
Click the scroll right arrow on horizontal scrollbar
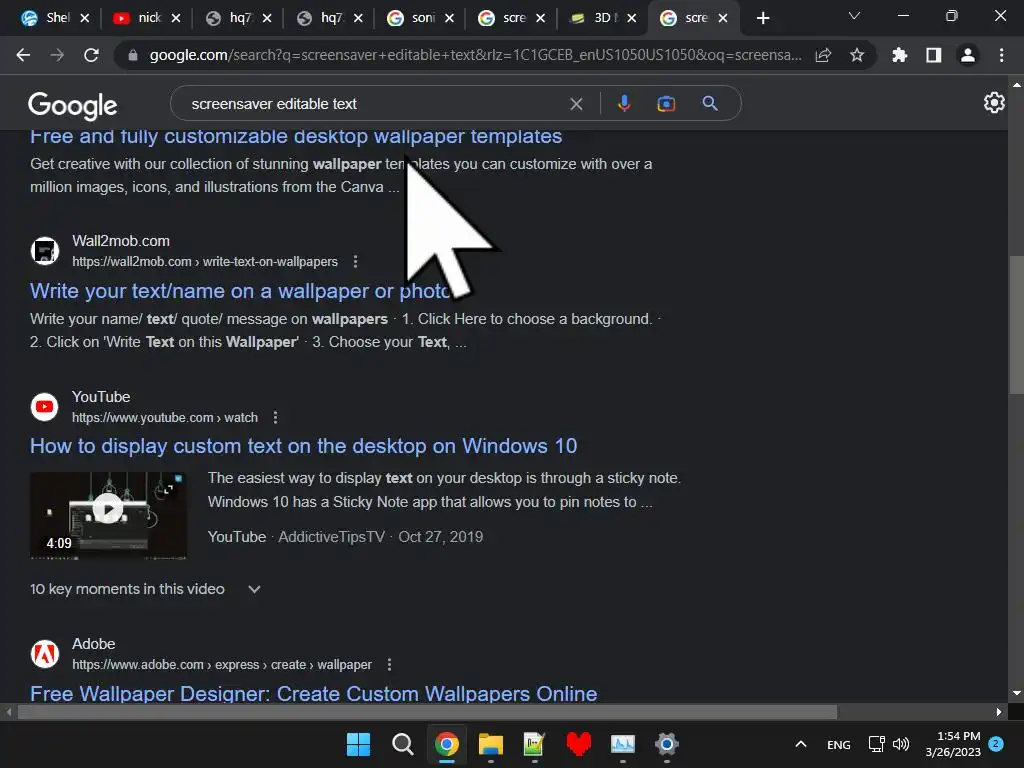[x=999, y=712]
